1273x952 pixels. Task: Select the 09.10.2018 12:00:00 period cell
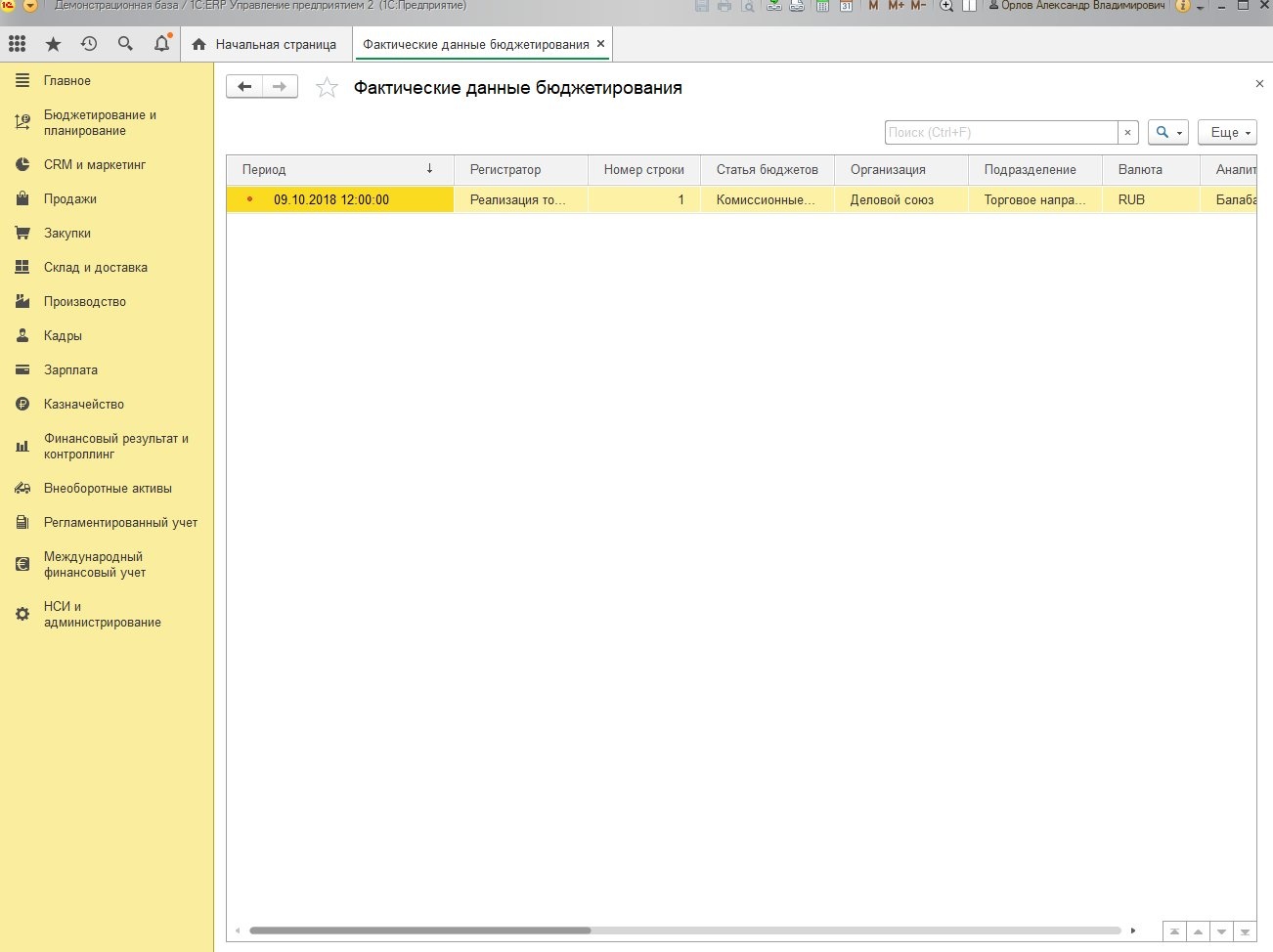(340, 199)
